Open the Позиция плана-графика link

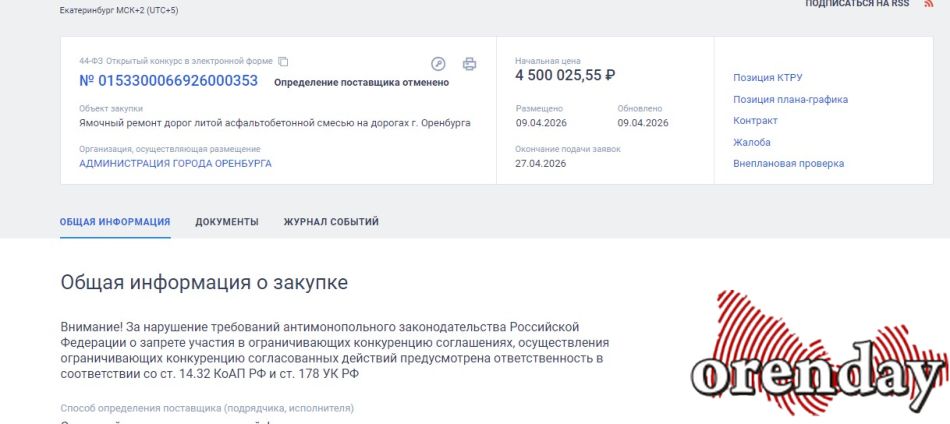point(790,100)
